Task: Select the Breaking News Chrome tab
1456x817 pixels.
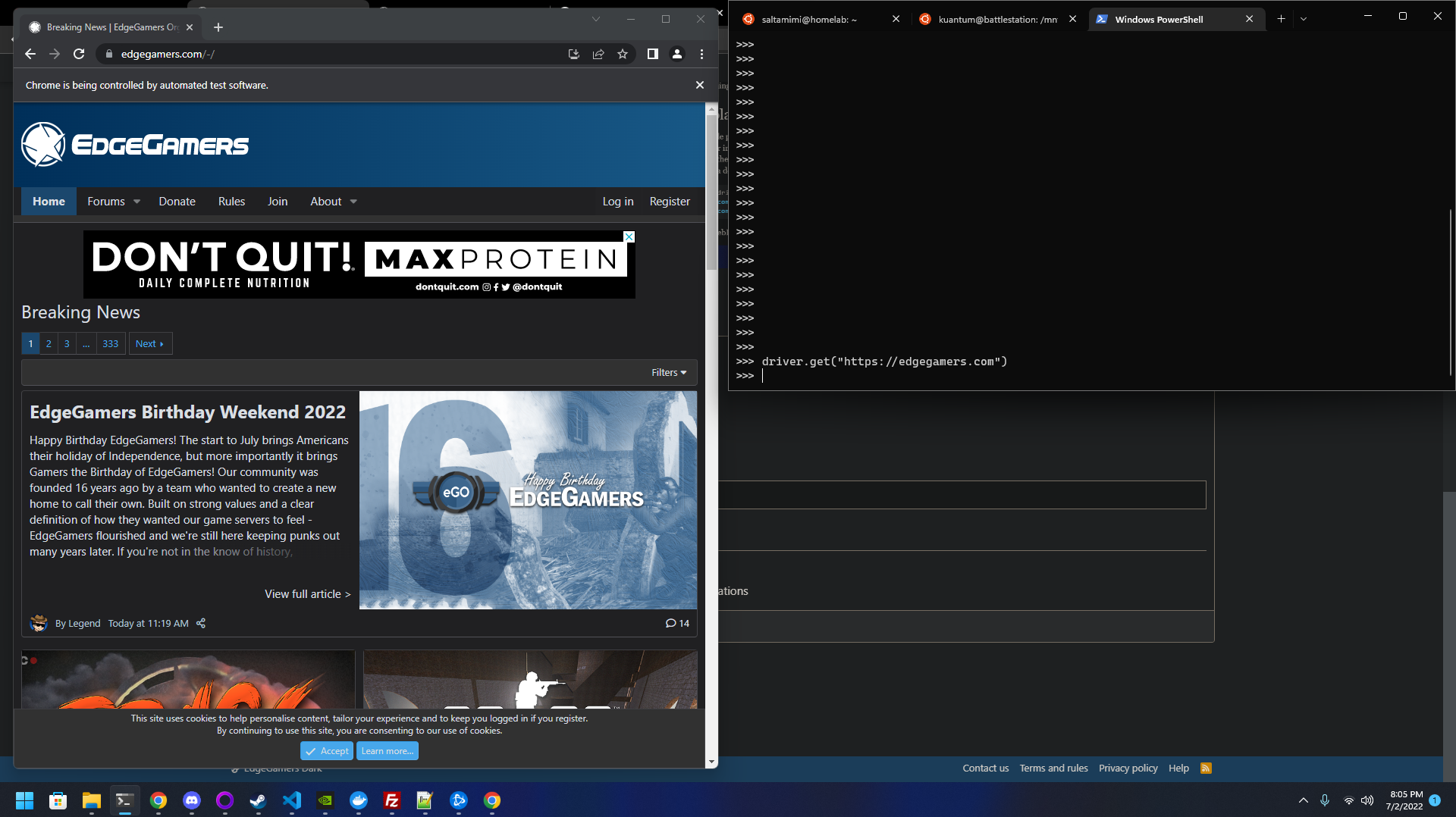Action: [111, 27]
